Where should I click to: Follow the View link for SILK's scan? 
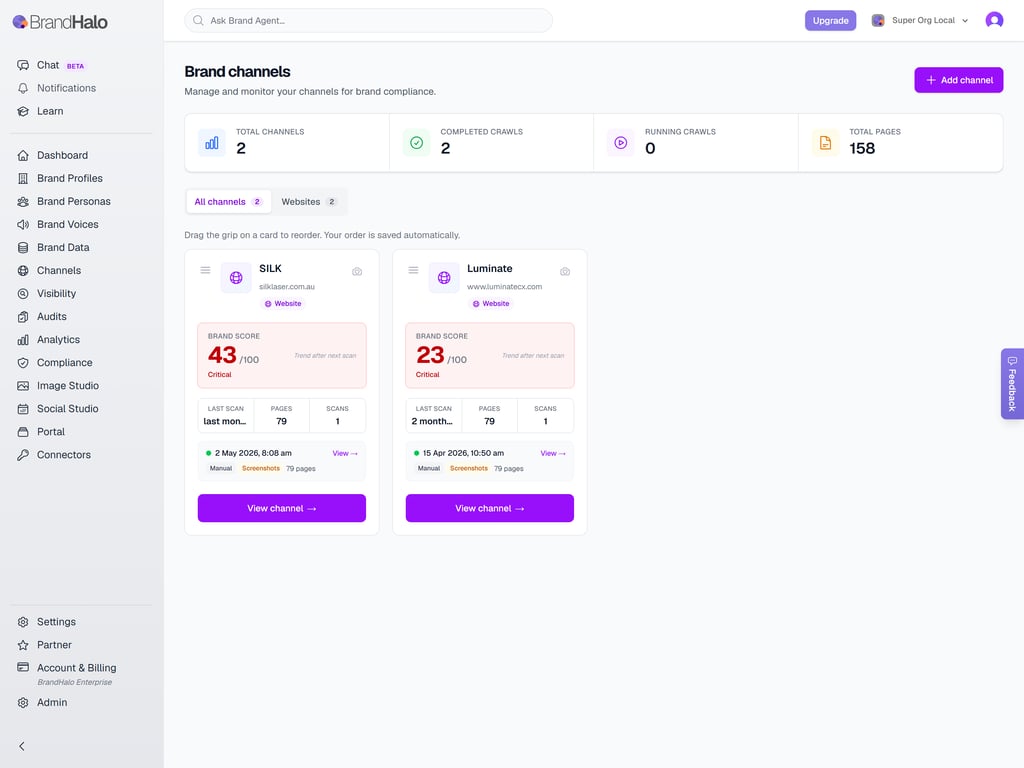pyautogui.click(x=345, y=453)
